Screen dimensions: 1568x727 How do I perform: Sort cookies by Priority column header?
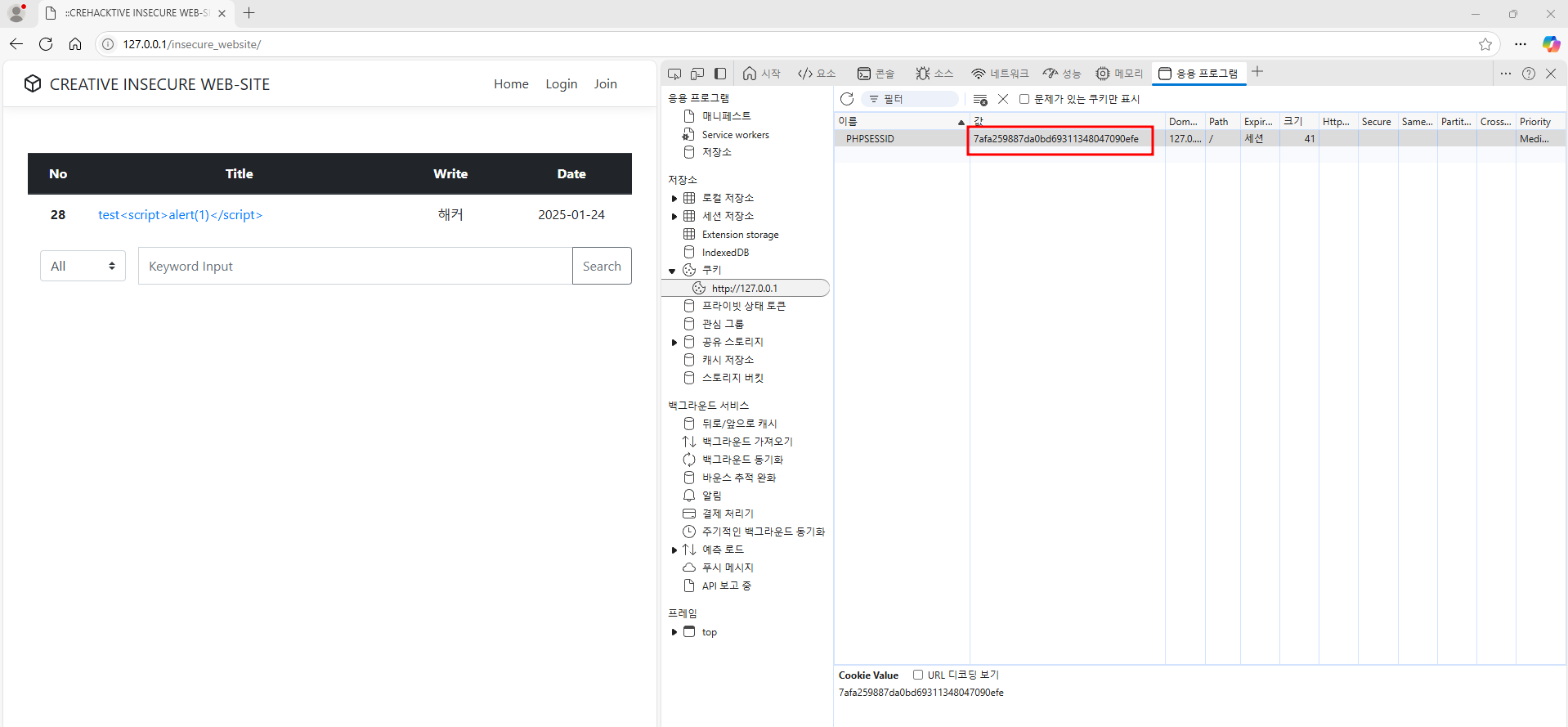click(x=1541, y=122)
